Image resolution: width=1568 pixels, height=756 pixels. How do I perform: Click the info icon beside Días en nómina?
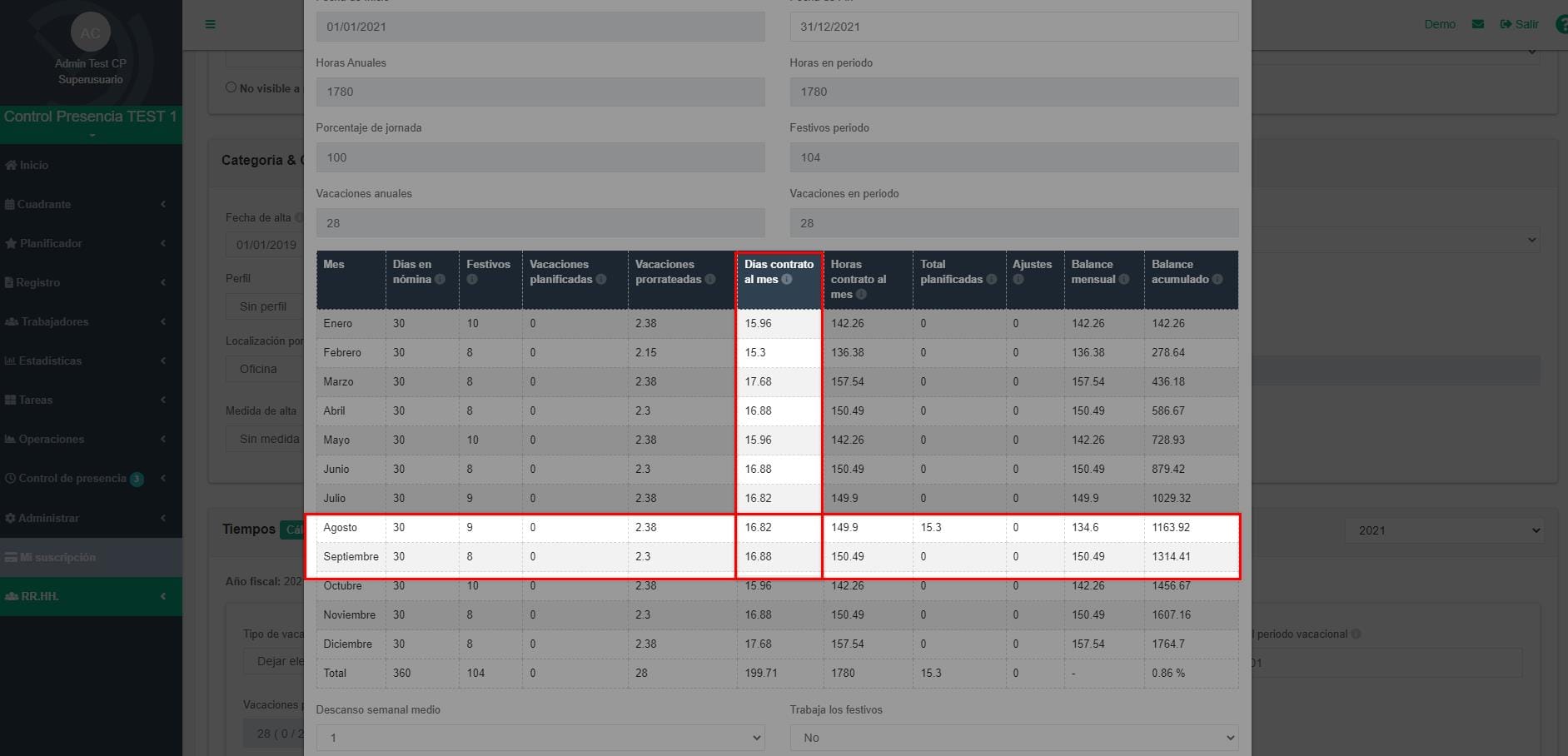440,280
